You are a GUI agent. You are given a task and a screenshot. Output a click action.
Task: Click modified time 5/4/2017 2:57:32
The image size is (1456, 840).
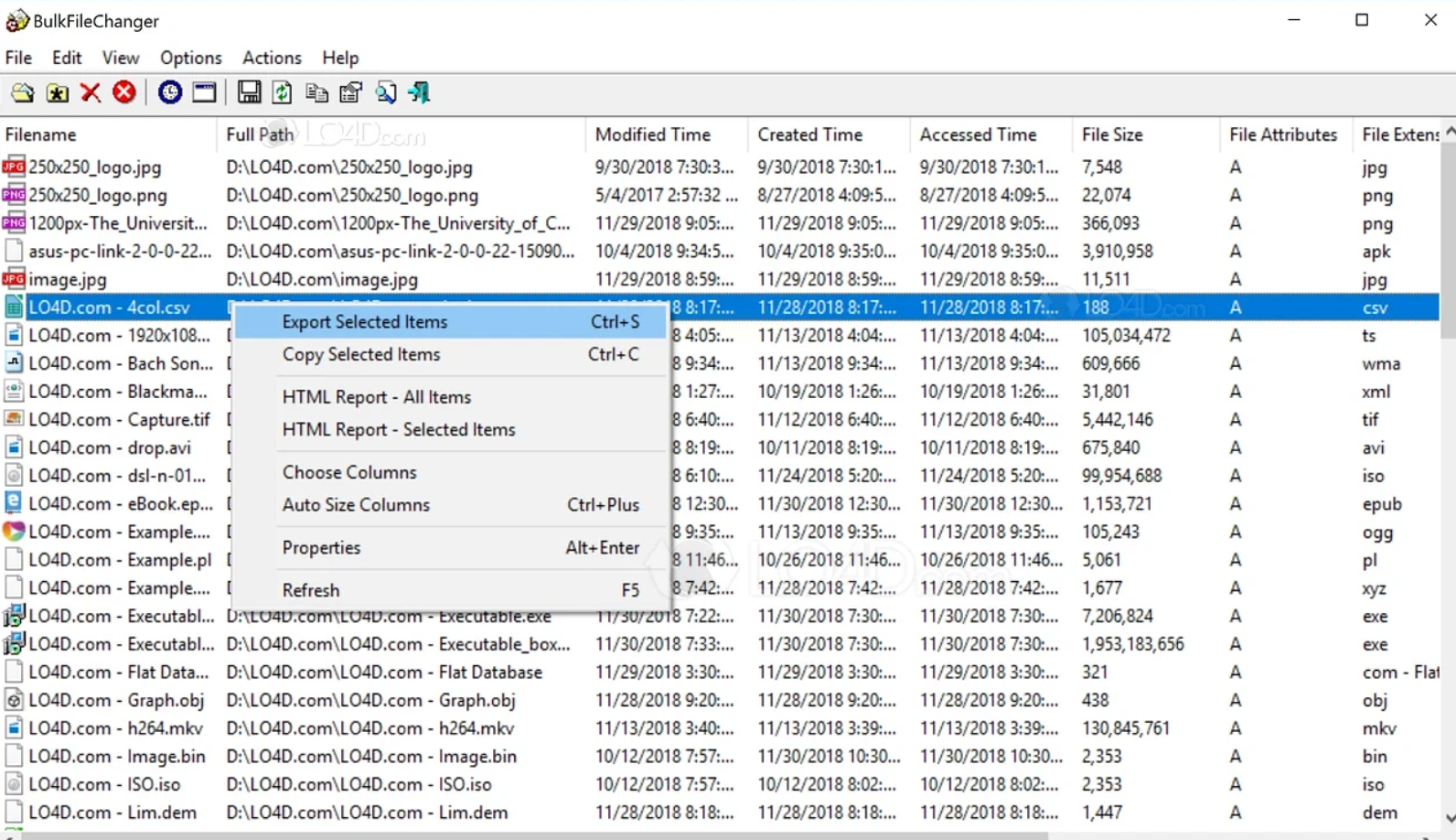667,195
